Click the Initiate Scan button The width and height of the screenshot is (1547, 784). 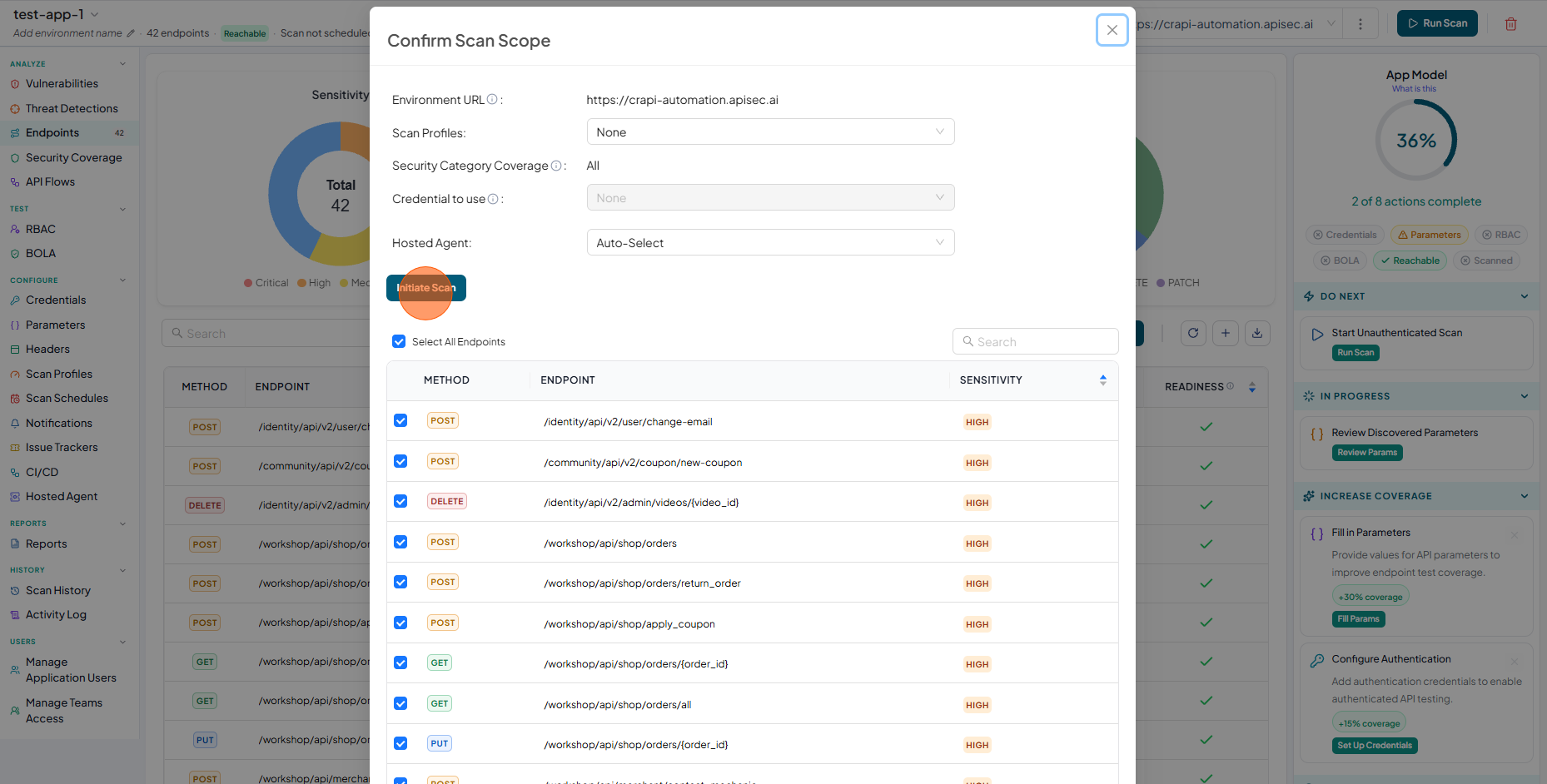pos(425,288)
